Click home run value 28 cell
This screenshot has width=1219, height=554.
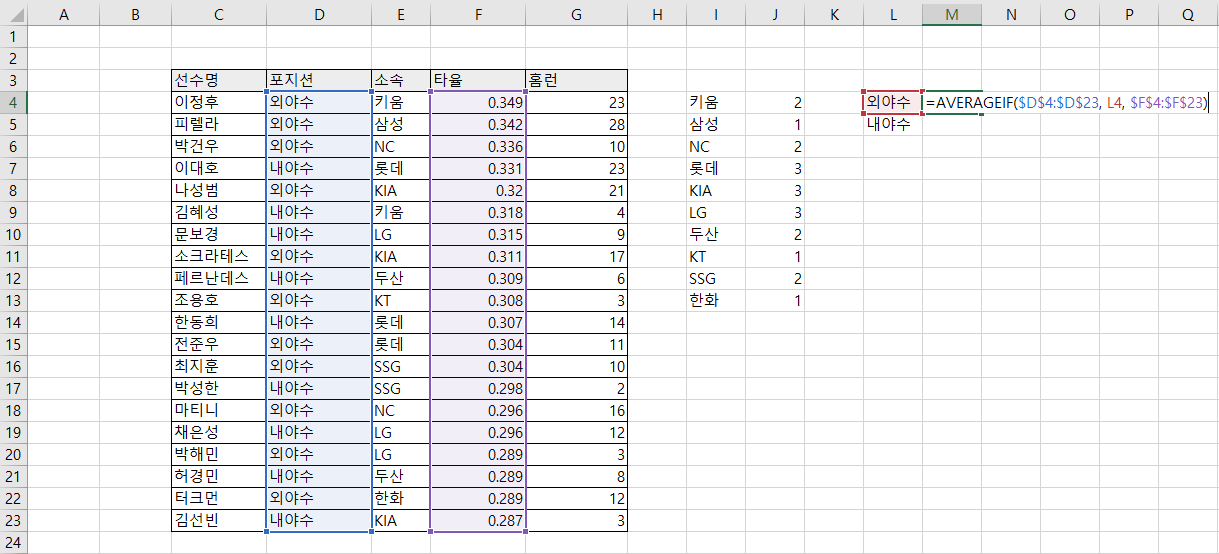(x=576, y=124)
